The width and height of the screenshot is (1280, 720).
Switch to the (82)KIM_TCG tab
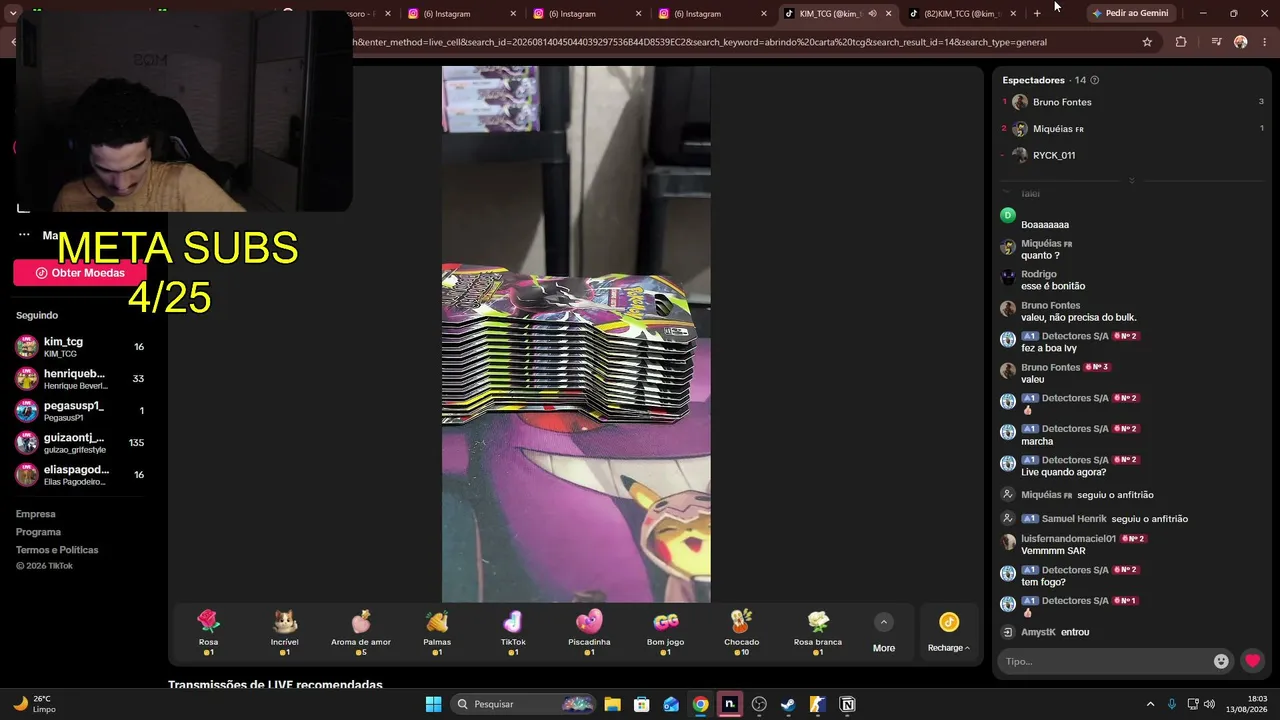[x=961, y=13]
